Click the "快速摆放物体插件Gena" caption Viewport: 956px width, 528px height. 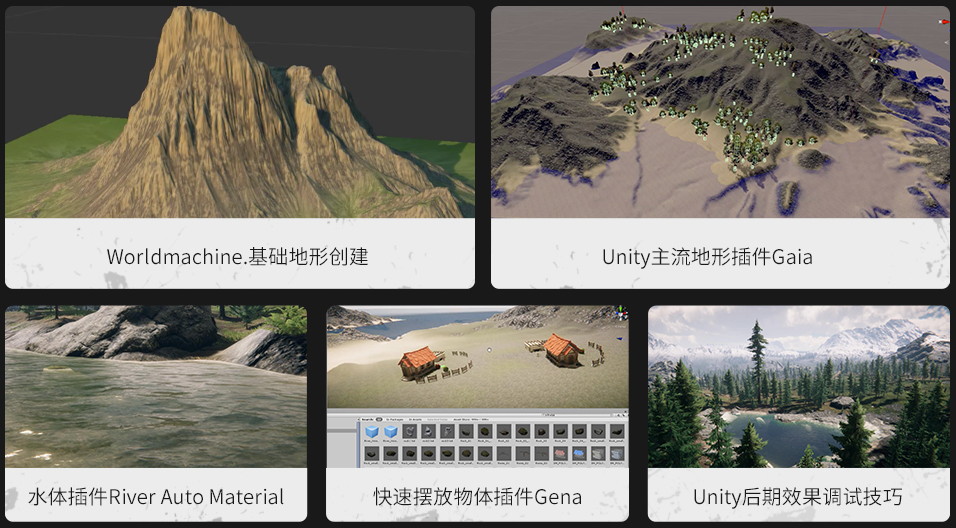(477, 497)
